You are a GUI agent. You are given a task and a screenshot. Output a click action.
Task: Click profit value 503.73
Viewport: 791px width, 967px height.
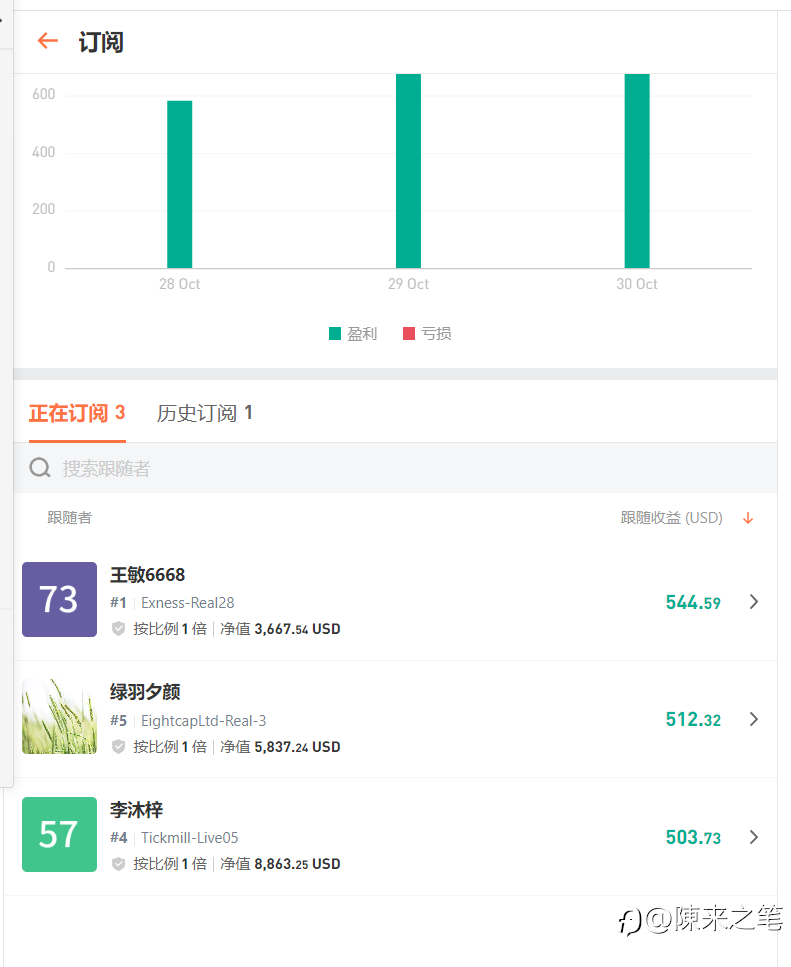[x=693, y=837]
